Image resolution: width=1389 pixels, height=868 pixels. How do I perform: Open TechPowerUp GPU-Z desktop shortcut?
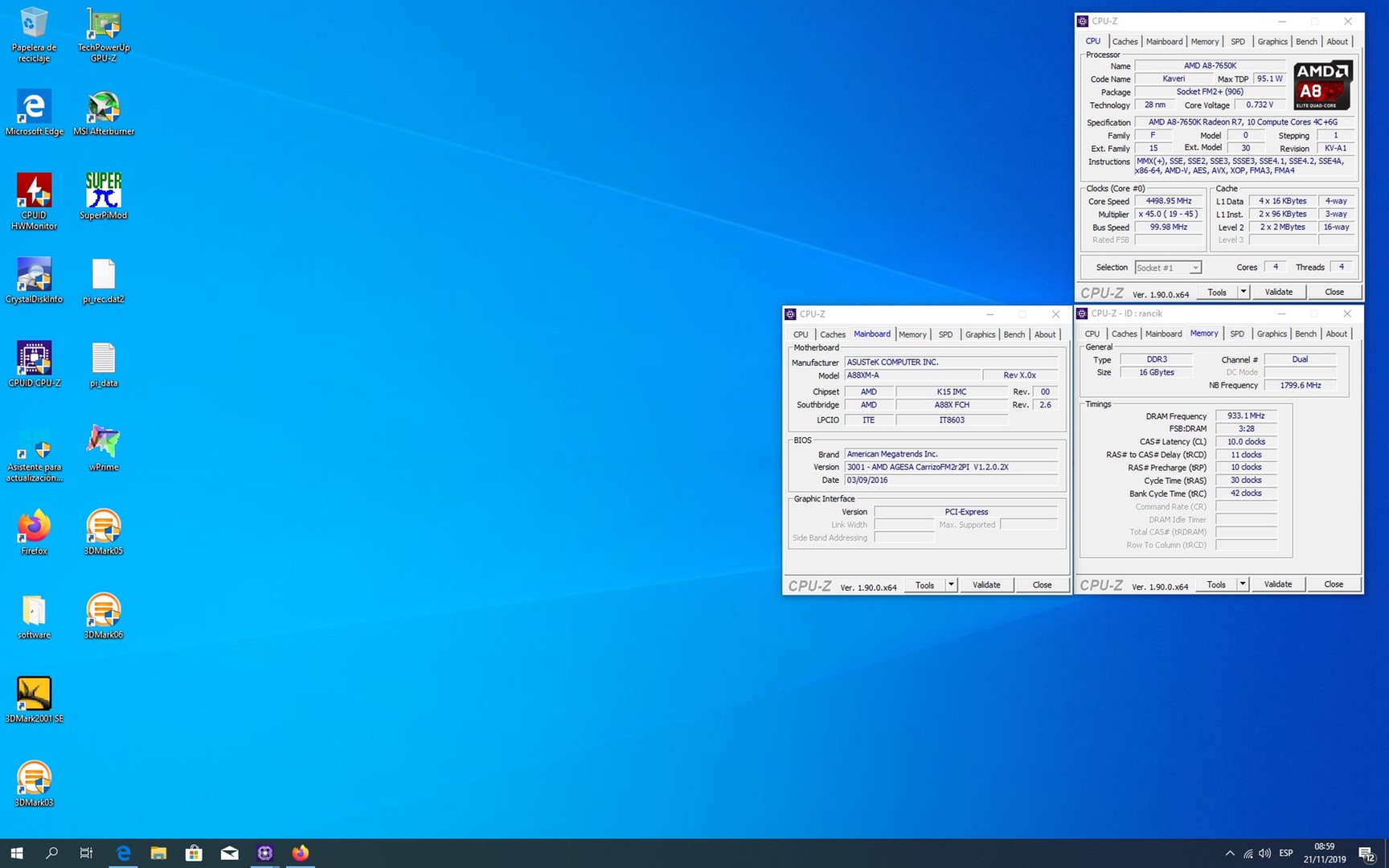point(104,35)
